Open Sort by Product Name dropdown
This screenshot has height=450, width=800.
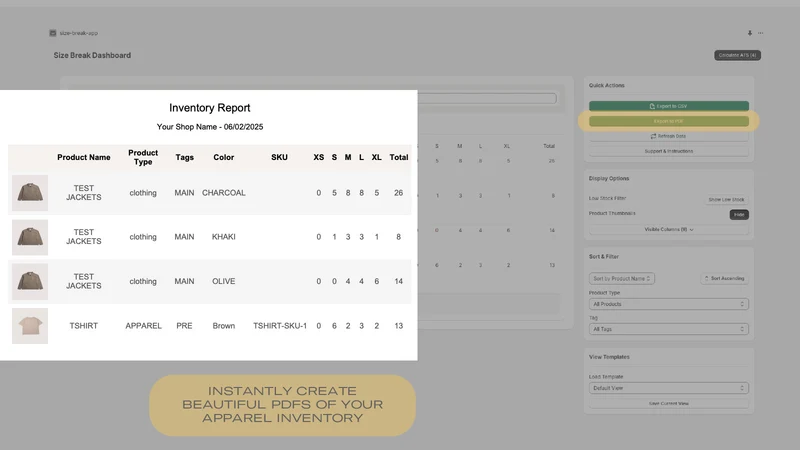621,279
